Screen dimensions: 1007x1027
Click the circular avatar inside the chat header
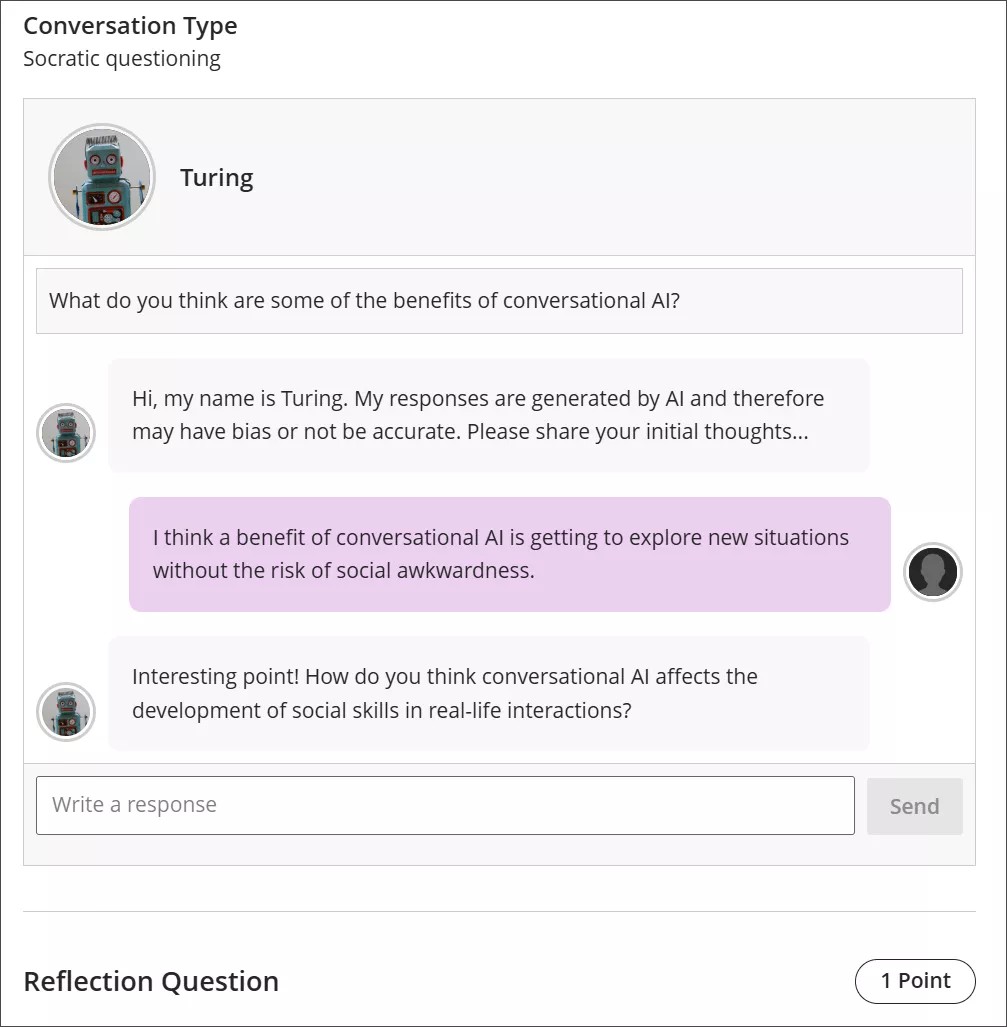(101, 177)
